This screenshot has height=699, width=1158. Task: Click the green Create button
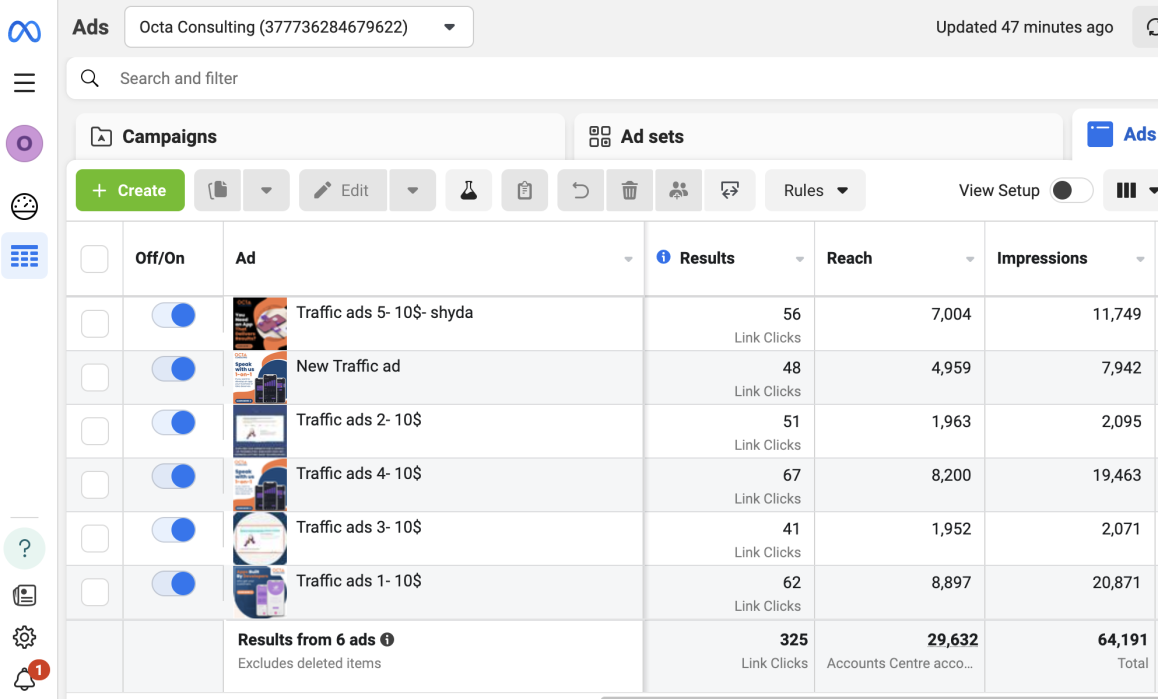point(130,191)
